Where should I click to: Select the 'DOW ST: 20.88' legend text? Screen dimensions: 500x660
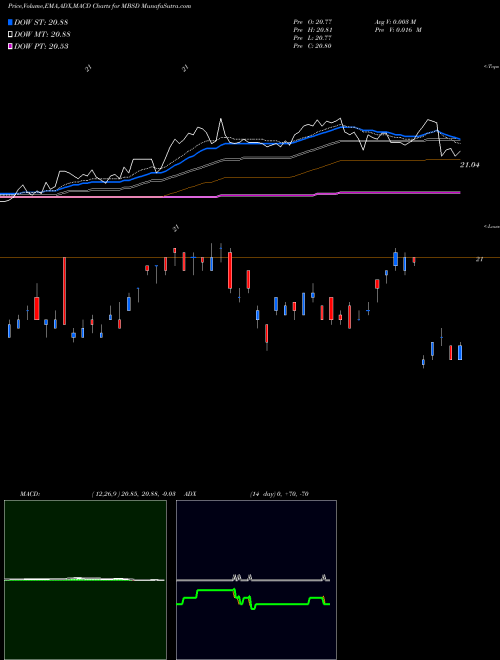(41, 22)
